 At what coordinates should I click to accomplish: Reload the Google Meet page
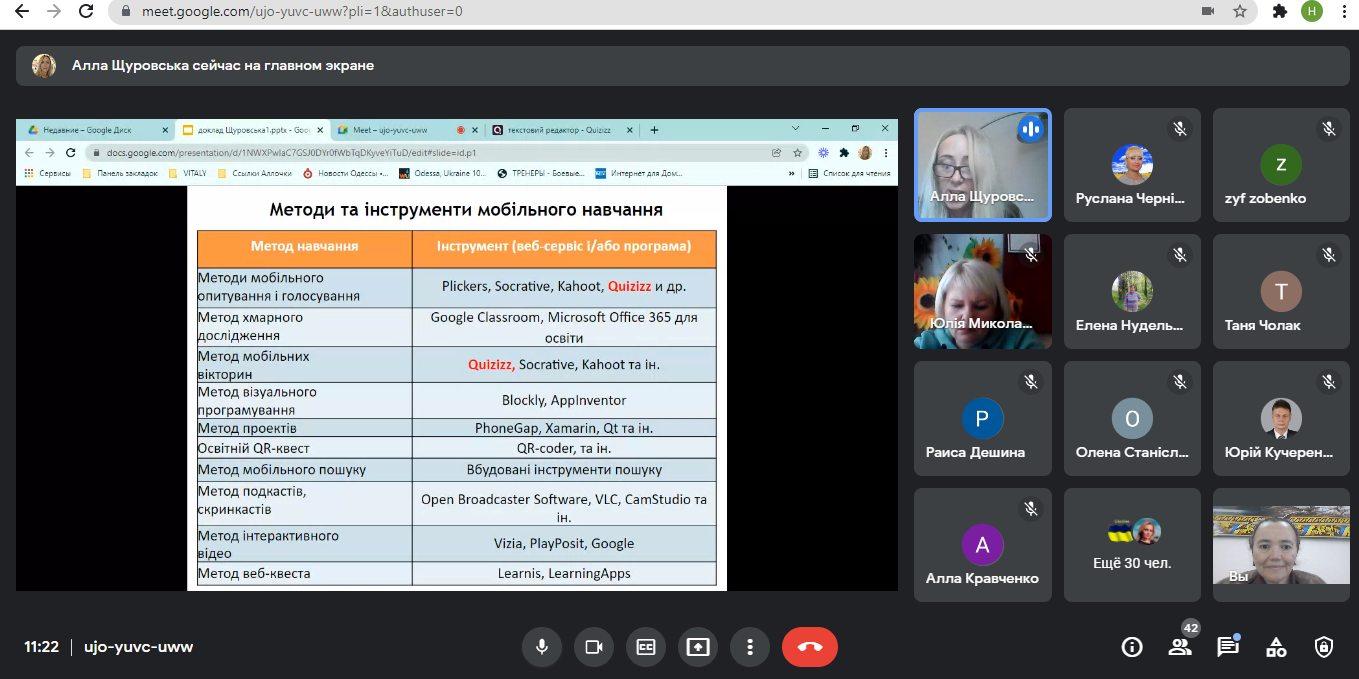[86, 12]
